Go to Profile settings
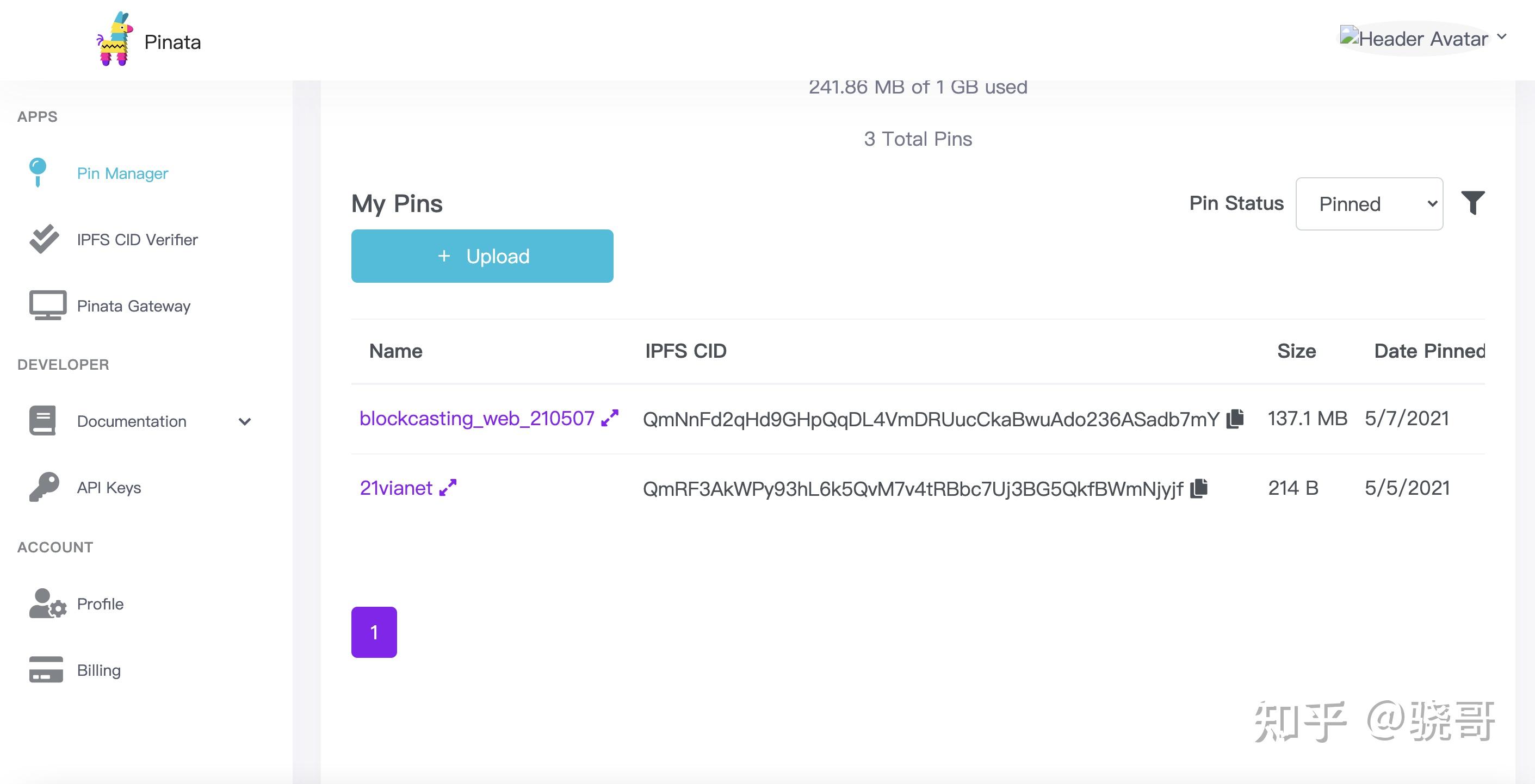The image size is (1535, 784). (100, 604)
